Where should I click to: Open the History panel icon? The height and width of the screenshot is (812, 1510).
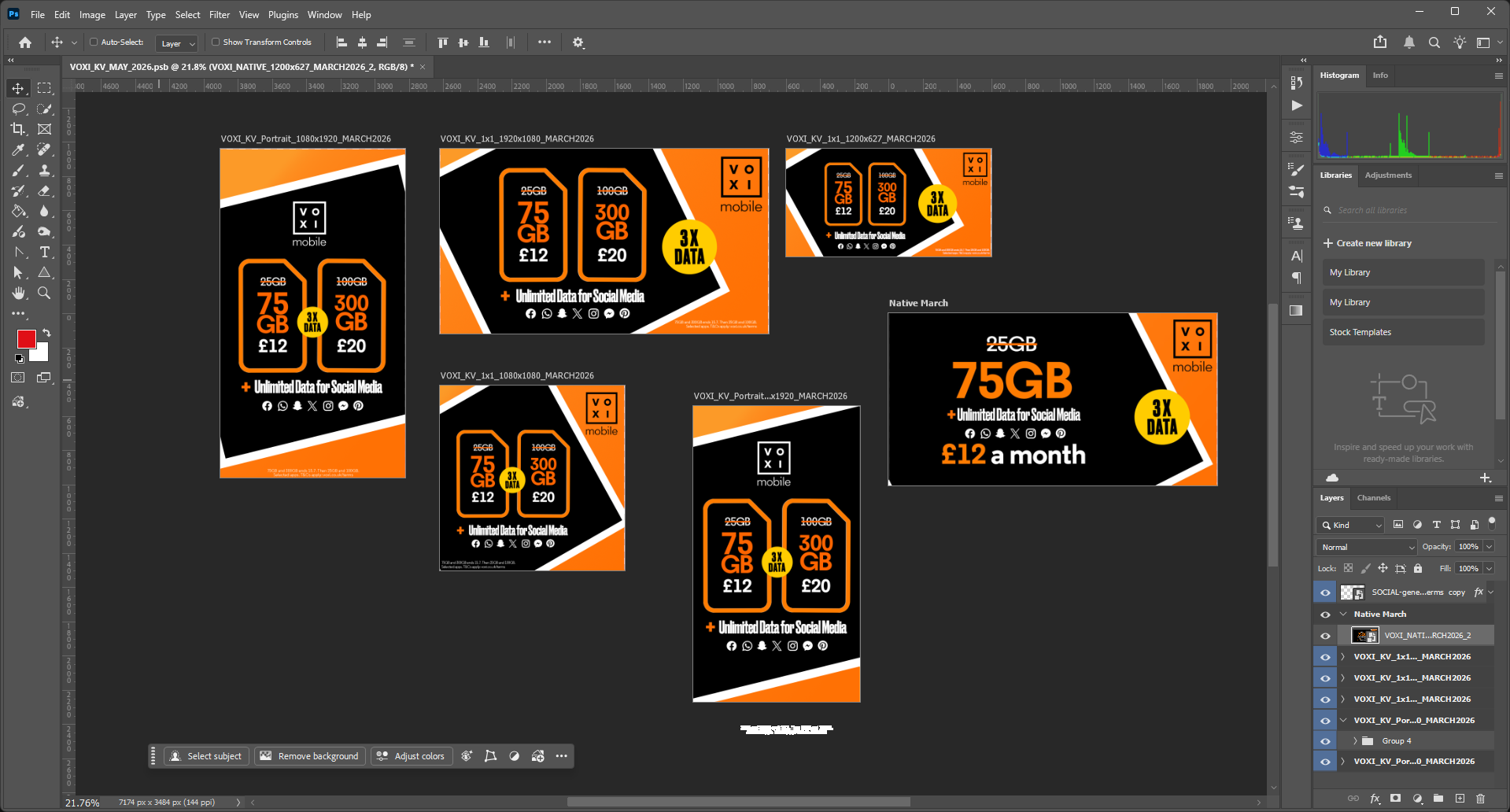tap(1297, 83)
